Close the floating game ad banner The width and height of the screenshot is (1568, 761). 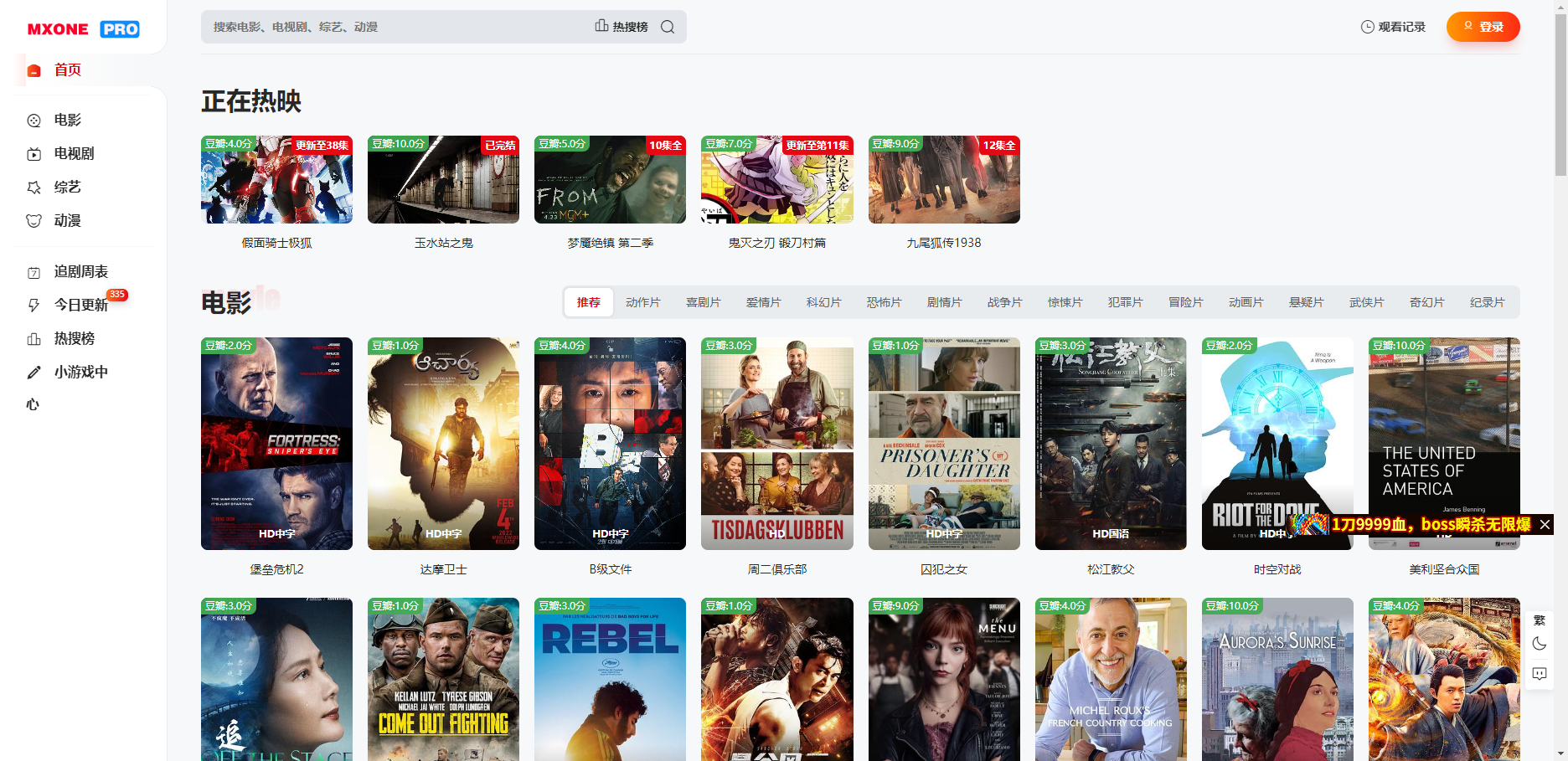[1545, 525]
